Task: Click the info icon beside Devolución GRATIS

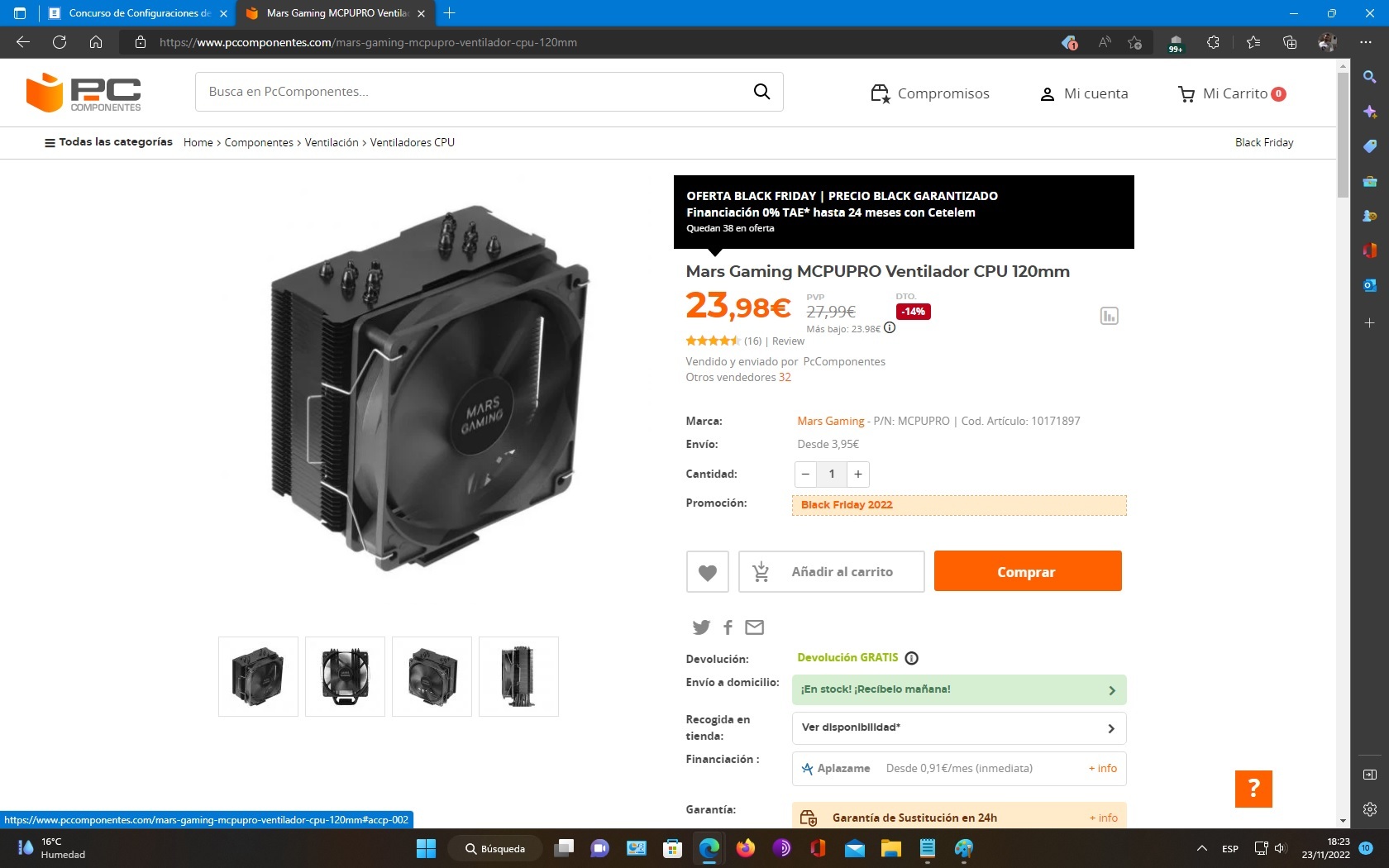Action: pyautogui.click(x=911, y=658)
